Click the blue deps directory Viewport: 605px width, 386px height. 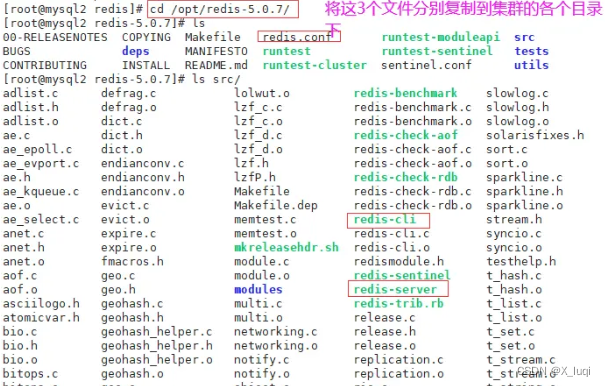[135, 51]
